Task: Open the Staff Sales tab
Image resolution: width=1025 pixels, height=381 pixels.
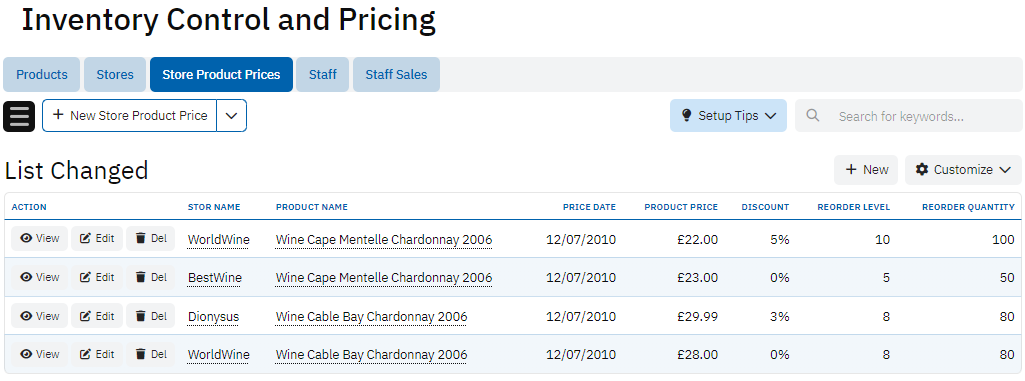Action: 396,75
